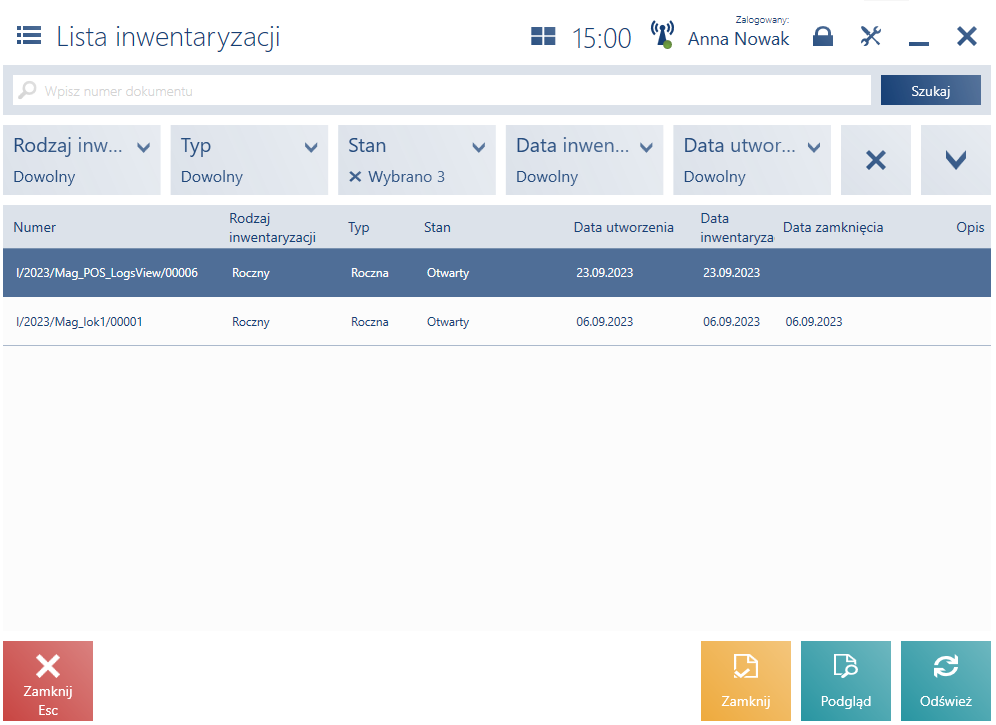Close the application with top X
This screenshot has height=725, width=996.
[967, 36]
